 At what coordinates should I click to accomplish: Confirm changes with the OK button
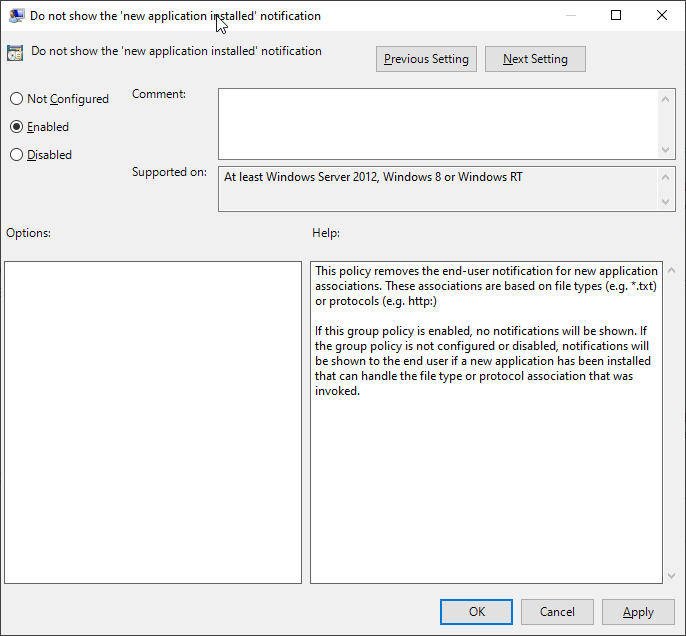(x=477, y=612)
